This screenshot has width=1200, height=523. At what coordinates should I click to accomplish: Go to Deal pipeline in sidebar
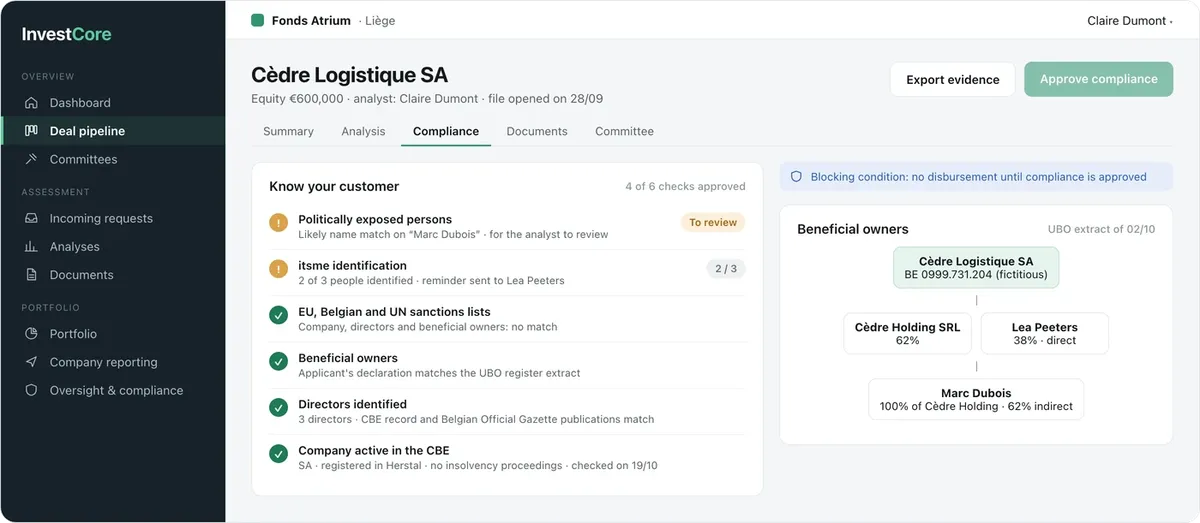(113, 131)
